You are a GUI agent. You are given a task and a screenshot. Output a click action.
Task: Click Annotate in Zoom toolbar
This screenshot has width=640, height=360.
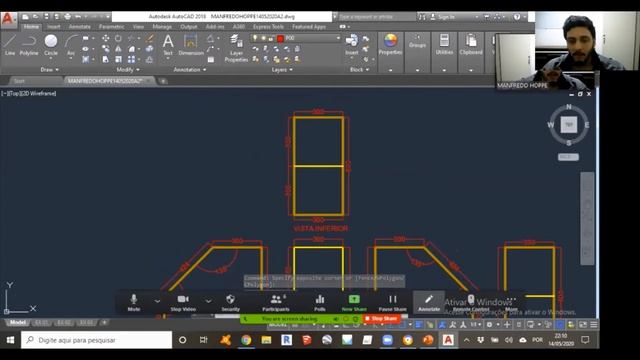pyautogui.click(x=429, y=302)
